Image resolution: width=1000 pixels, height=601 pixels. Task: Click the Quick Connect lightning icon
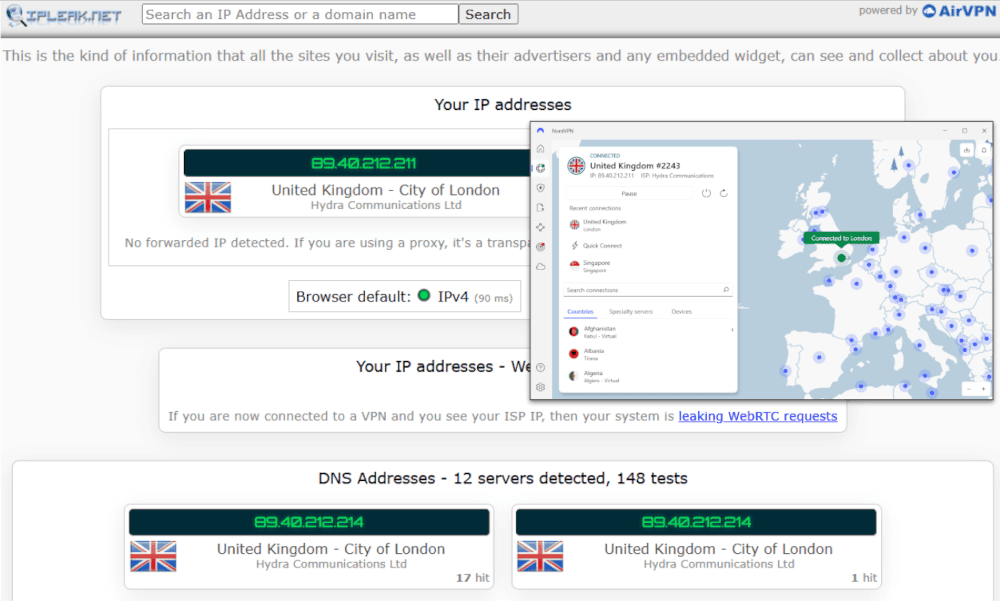coord(575,246)
